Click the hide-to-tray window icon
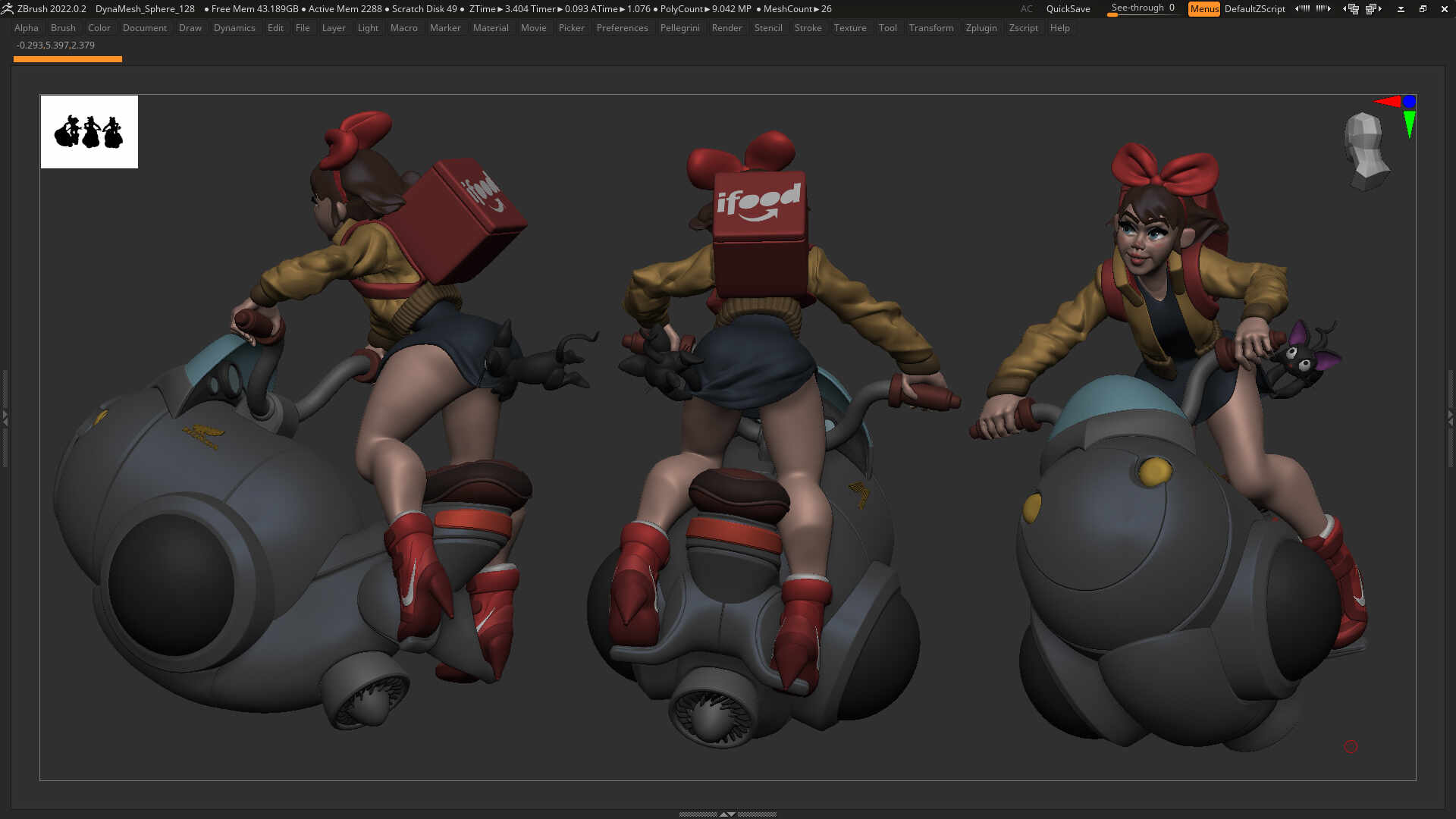 coord(1401,9)
